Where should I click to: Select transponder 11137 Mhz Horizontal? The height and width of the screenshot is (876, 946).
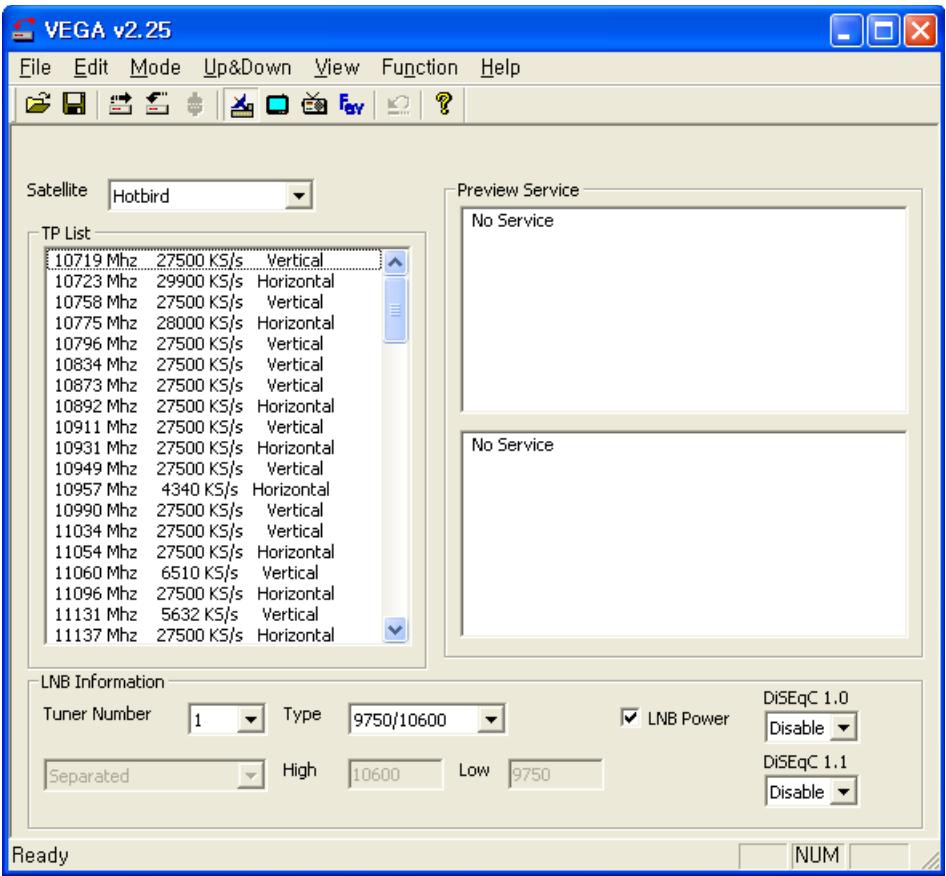click(214, 635)
